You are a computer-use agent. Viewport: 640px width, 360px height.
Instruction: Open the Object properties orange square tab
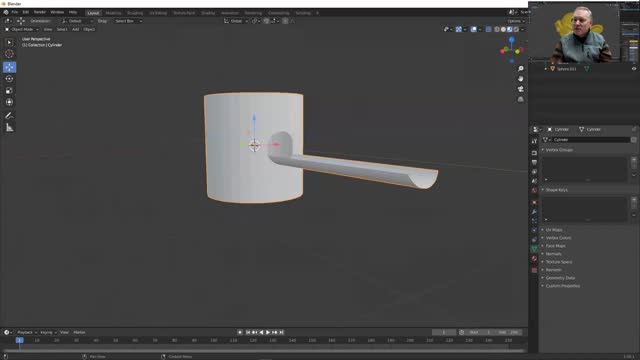(534, 202)
